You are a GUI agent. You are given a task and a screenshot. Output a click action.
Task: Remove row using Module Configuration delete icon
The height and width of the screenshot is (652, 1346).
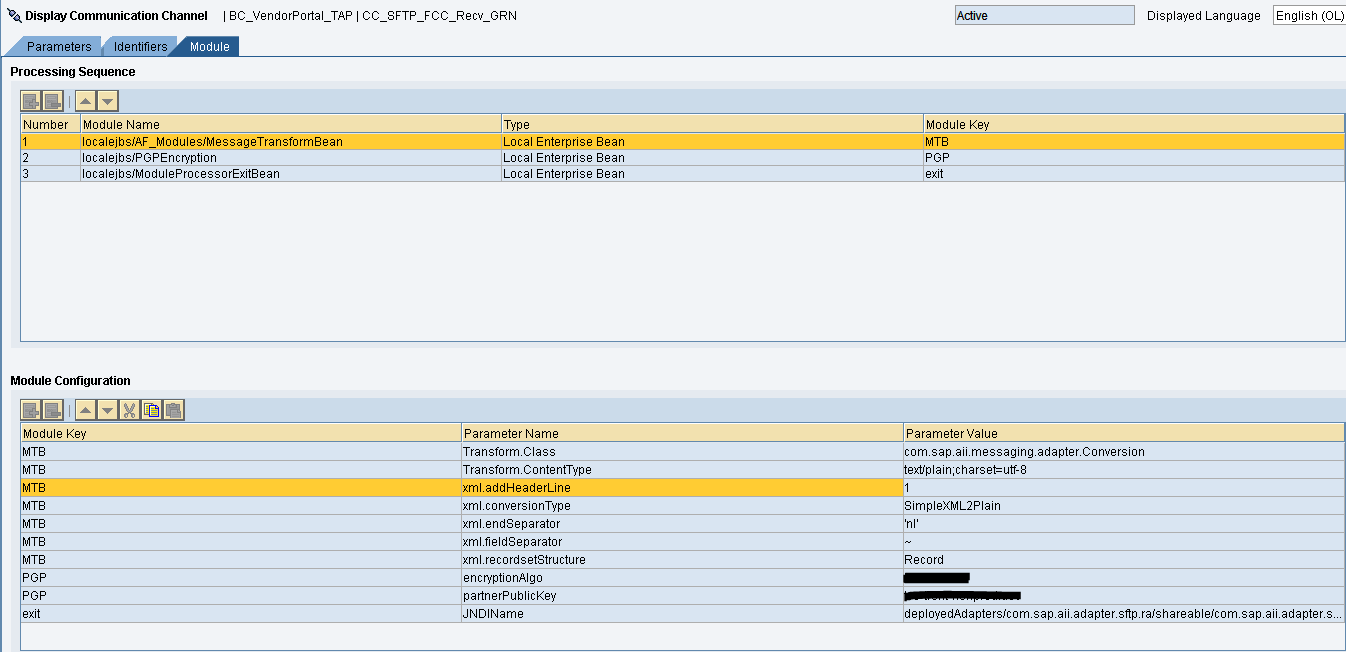pyautogui.click(x=53, y=410)
